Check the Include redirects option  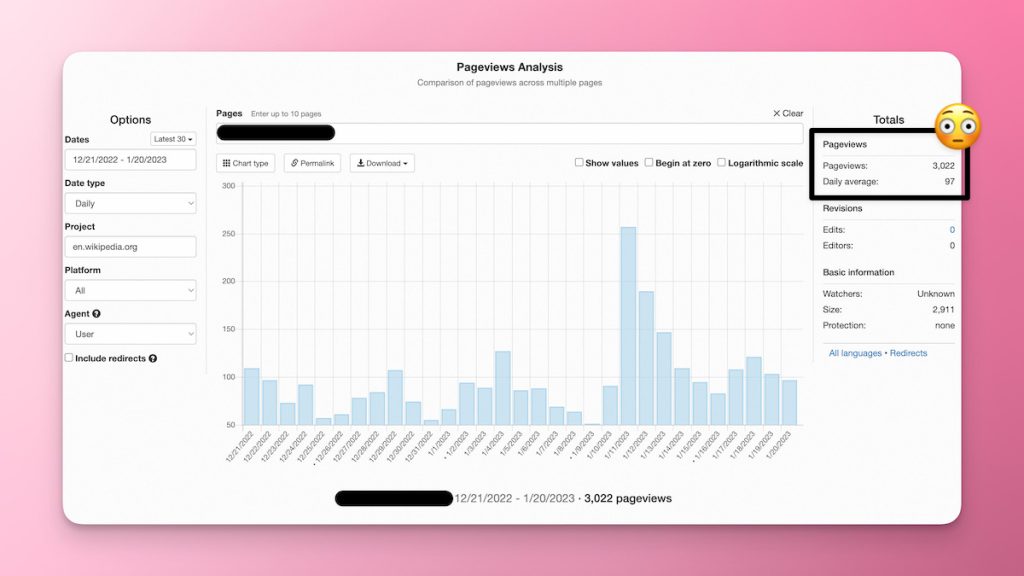pos(69,358)
